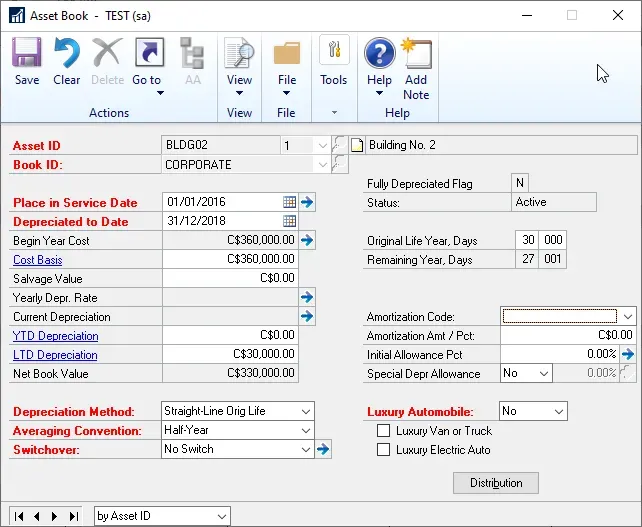
Task: Open the LTD Depreciation link
Action: (55, 355)
